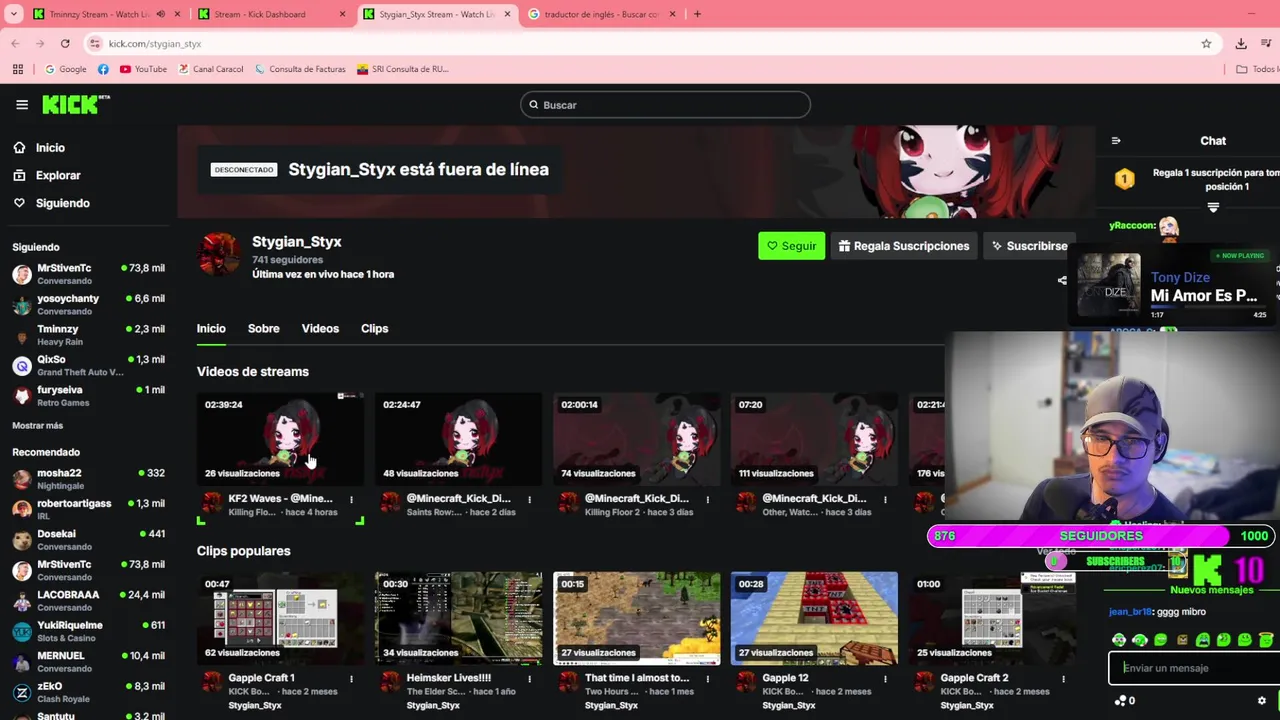Expand Mostrar más in the following list

(38, 425)
